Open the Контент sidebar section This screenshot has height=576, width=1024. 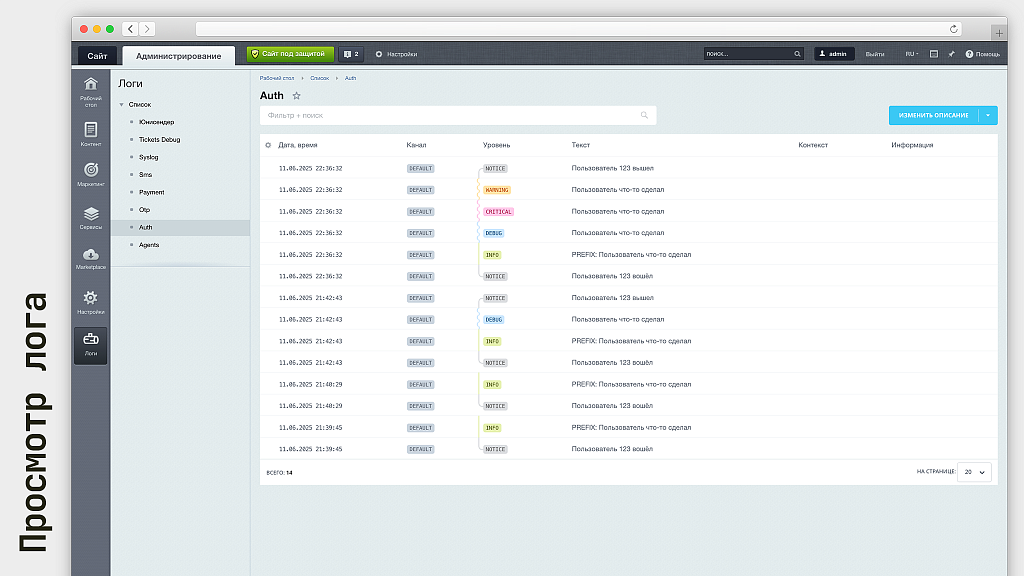pyautogui.click(x=90, y=134)
